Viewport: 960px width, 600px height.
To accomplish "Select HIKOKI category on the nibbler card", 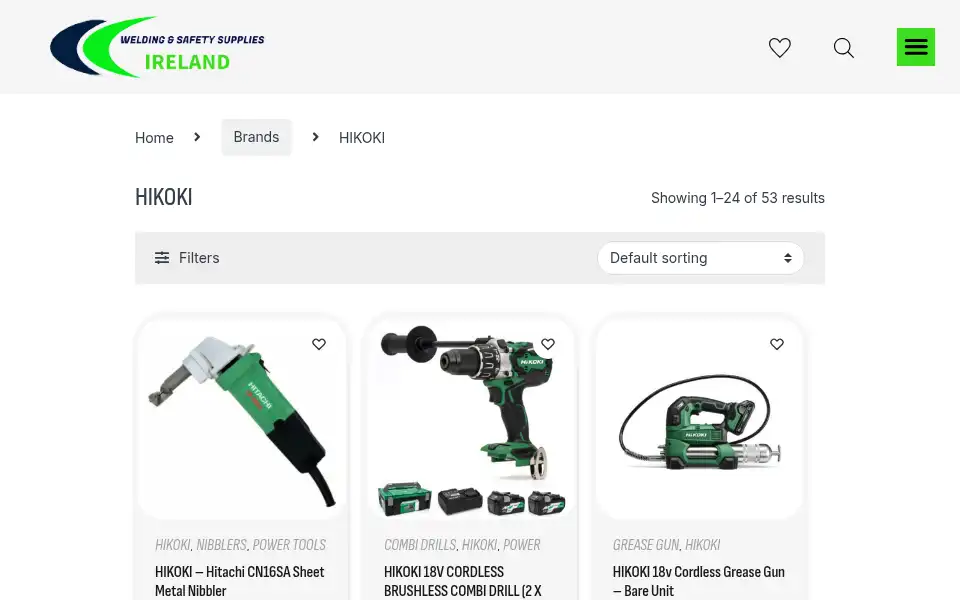I will coord(173,544).
